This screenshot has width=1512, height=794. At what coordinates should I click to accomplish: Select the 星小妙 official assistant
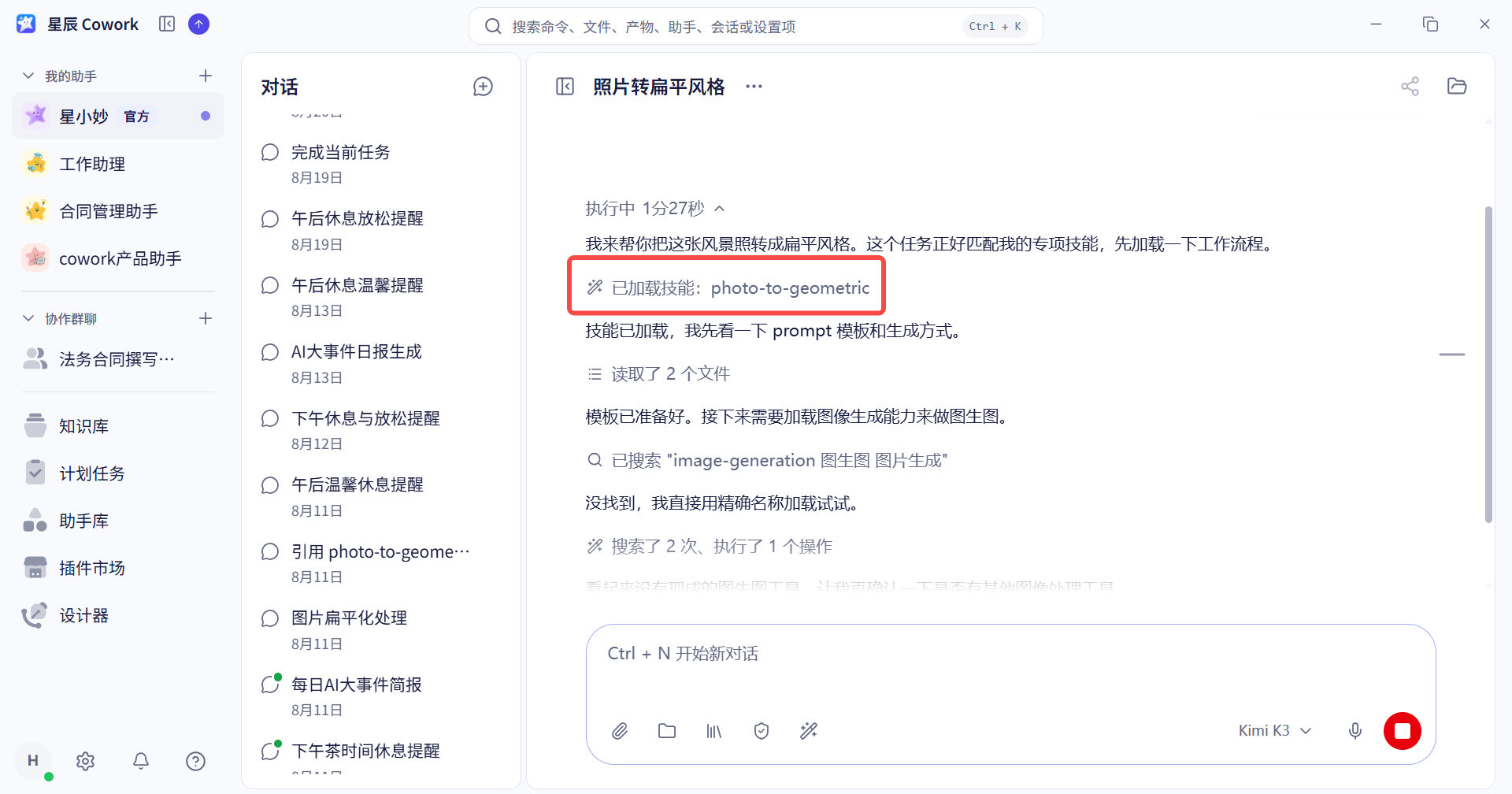118,117
